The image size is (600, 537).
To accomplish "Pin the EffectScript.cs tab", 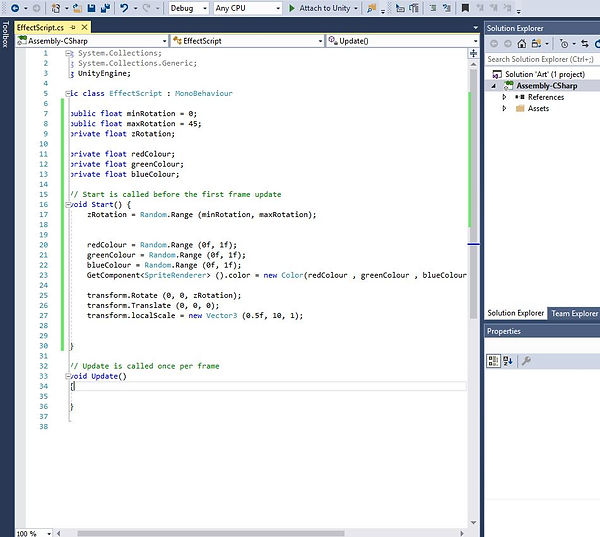I will pos(73,28).
